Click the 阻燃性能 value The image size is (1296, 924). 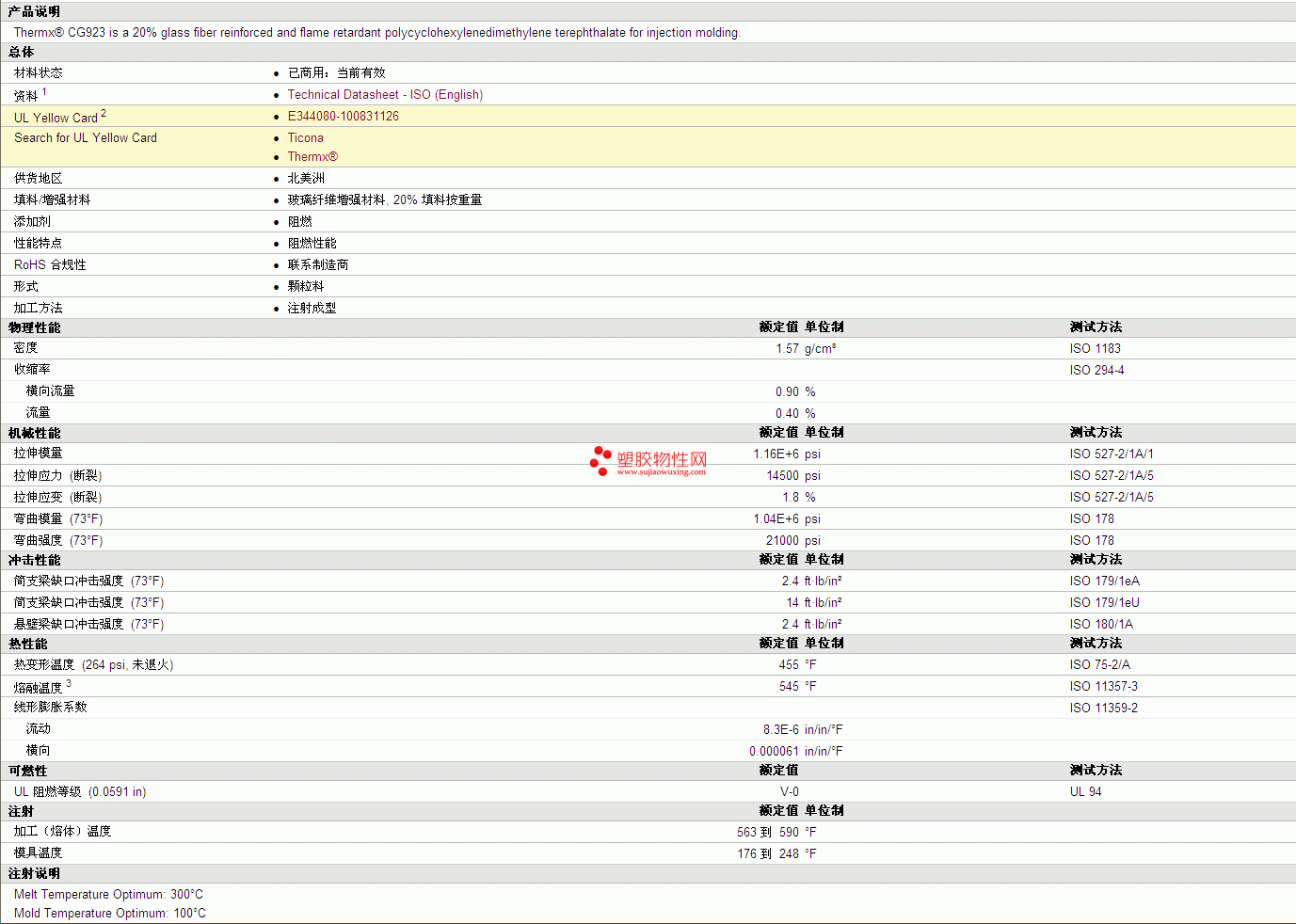point(312,244)
